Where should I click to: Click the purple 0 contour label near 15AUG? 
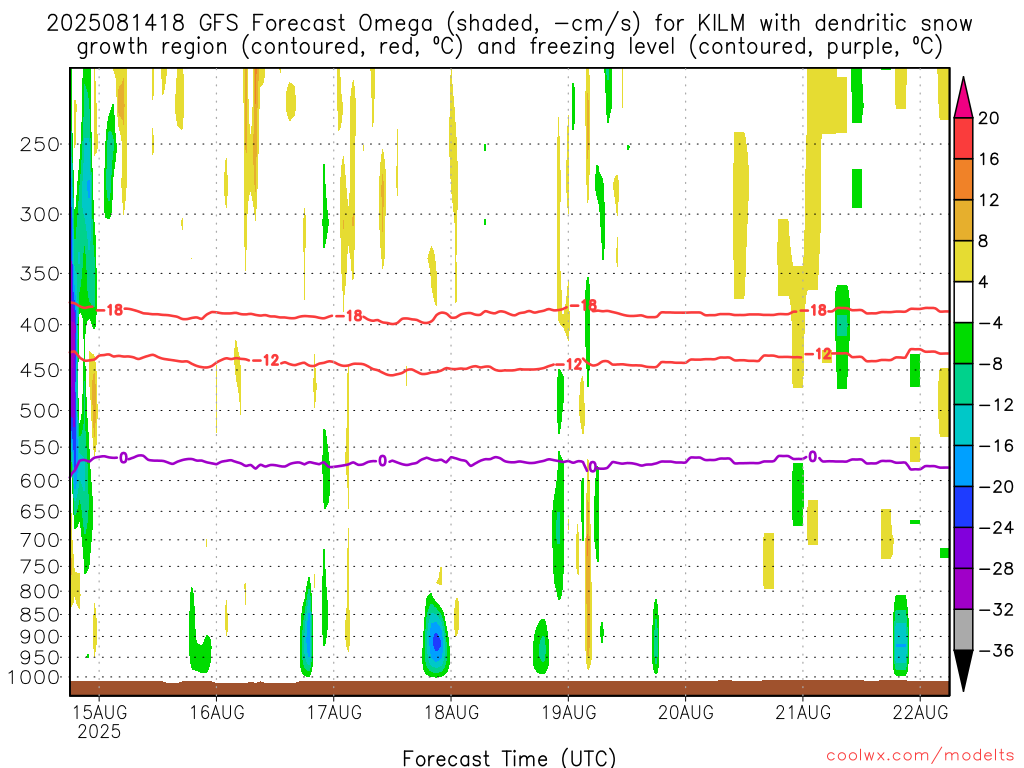pos(123,458)
